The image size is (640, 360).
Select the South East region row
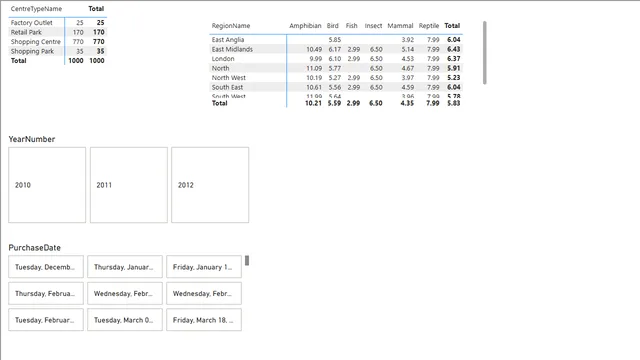tap(336, 87)
